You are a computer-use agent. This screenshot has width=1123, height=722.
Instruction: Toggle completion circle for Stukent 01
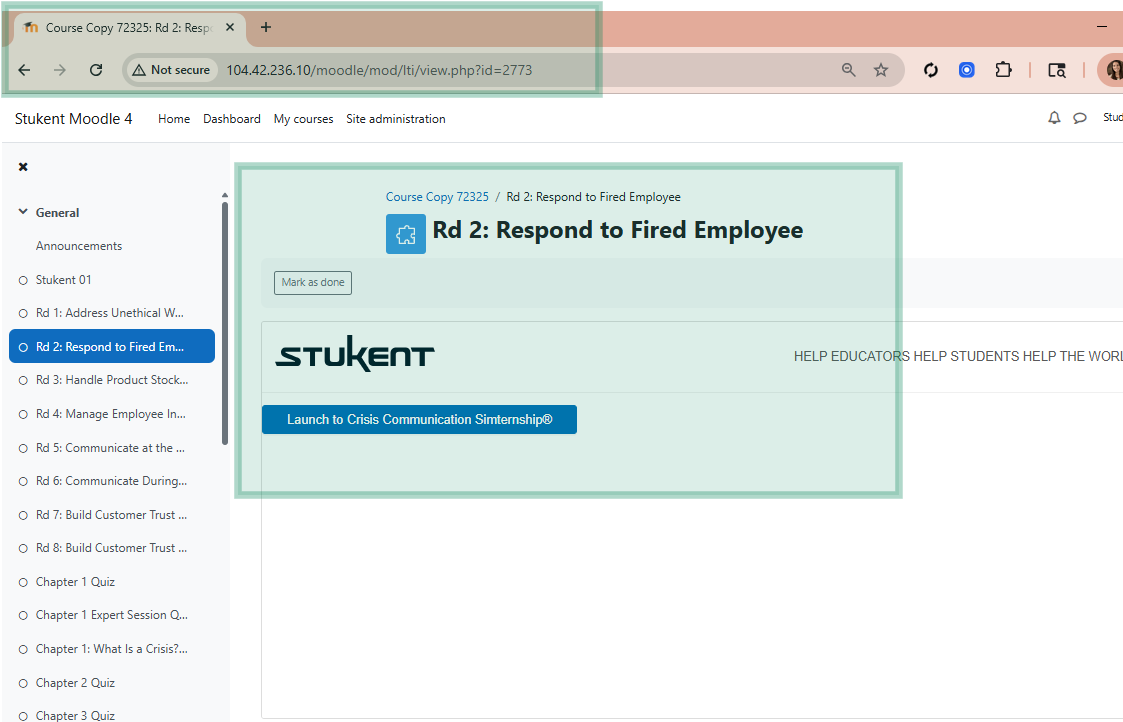(23, 280)
